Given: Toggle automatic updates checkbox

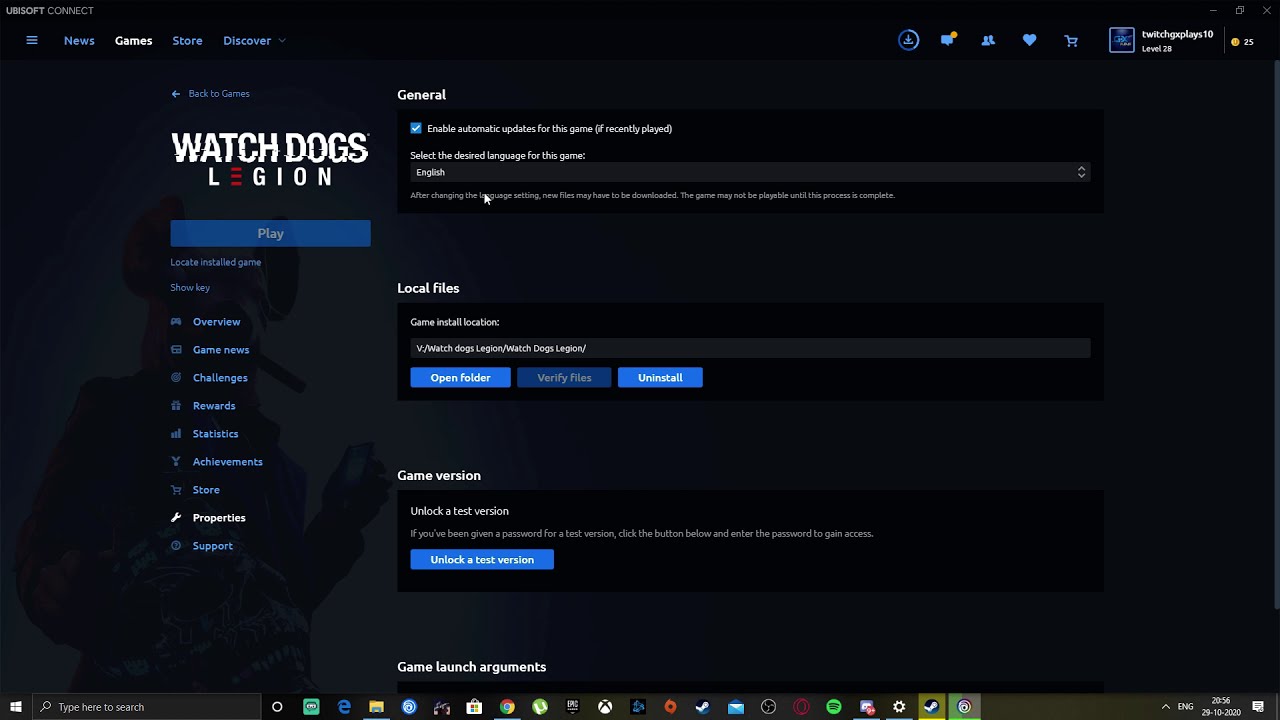Looking at the screenshot, I should click(x=416, y=128).
